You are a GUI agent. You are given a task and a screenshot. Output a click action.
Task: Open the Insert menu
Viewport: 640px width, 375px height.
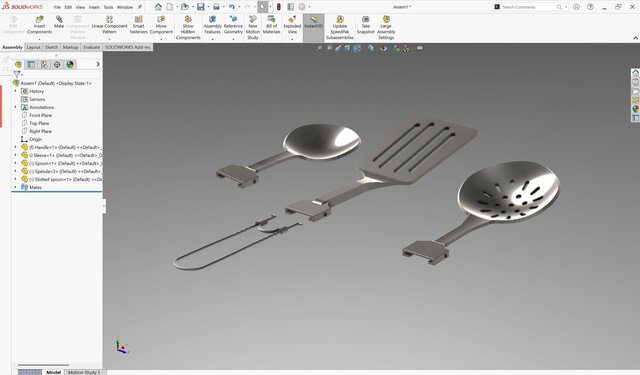pyautogui.click(x=94, y=7)
